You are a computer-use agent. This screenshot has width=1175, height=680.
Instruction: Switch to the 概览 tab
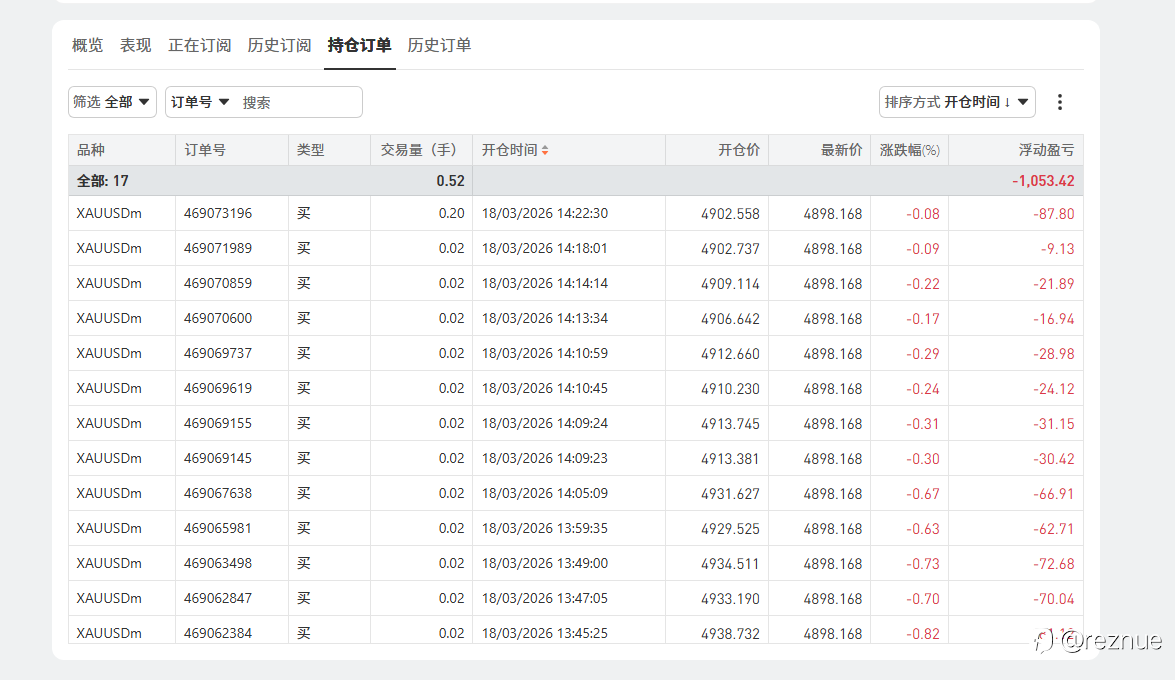pos(87,46)
